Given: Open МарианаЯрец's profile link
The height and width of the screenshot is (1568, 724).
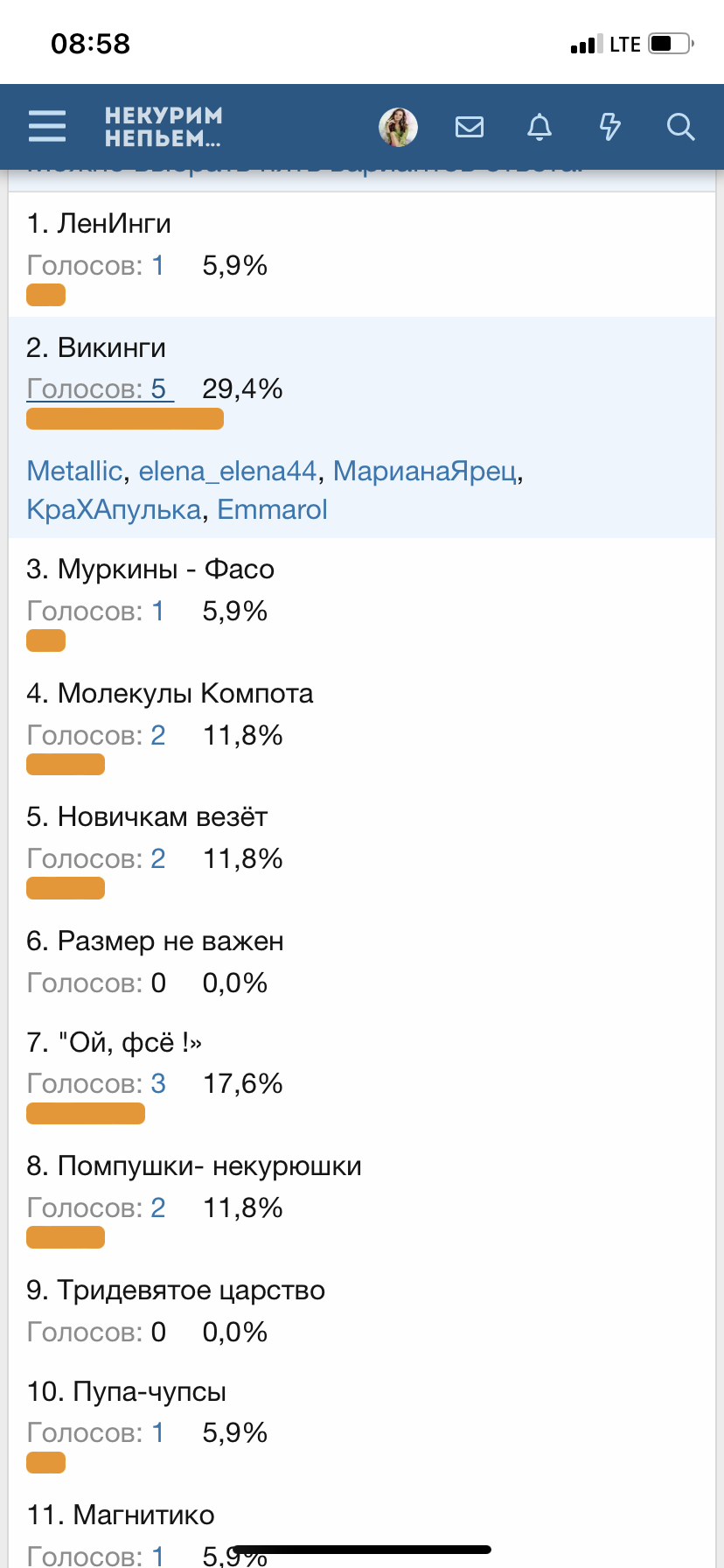Looking at the screenshot, I should pos(425,471).
